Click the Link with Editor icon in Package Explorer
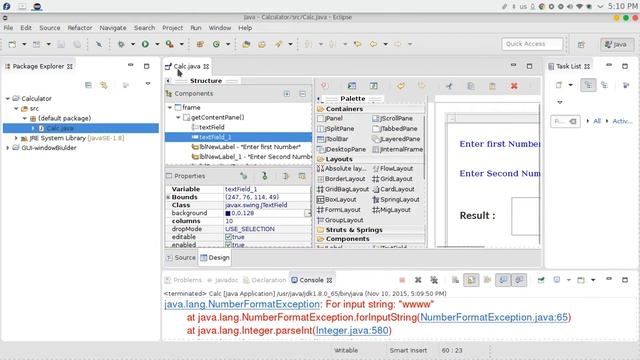The image size is (640, 360). coord(104,85)
